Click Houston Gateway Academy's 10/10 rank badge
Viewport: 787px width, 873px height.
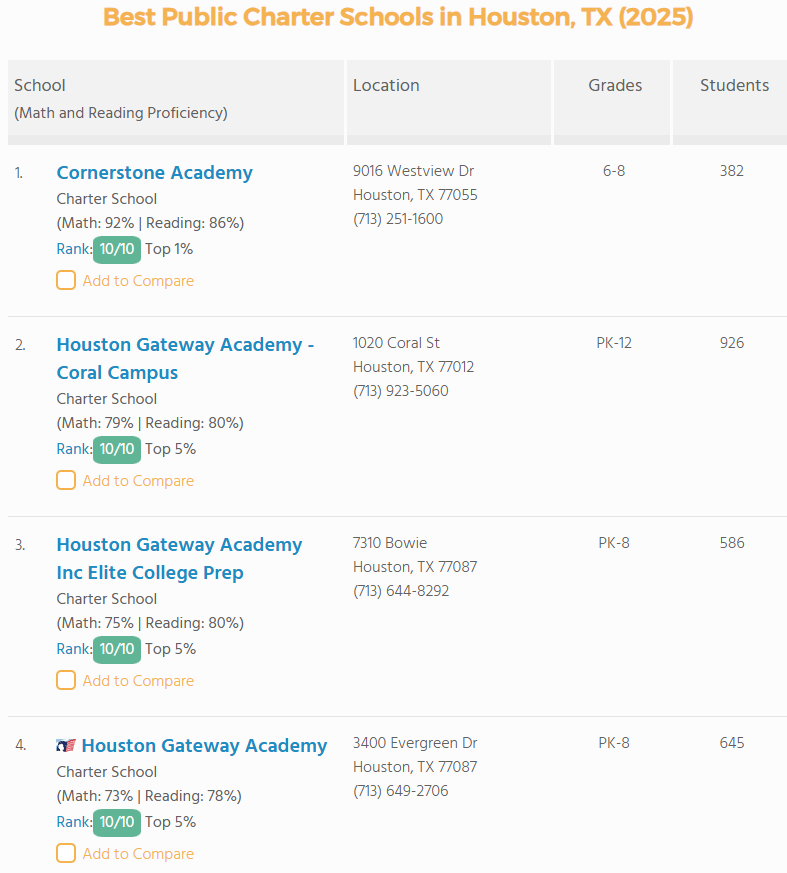(116, 821)
